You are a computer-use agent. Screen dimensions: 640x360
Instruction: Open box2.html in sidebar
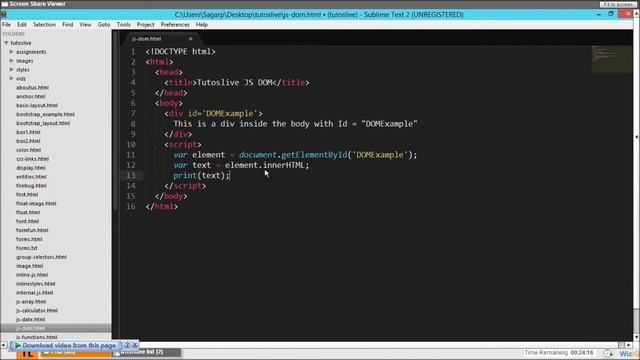28,141
